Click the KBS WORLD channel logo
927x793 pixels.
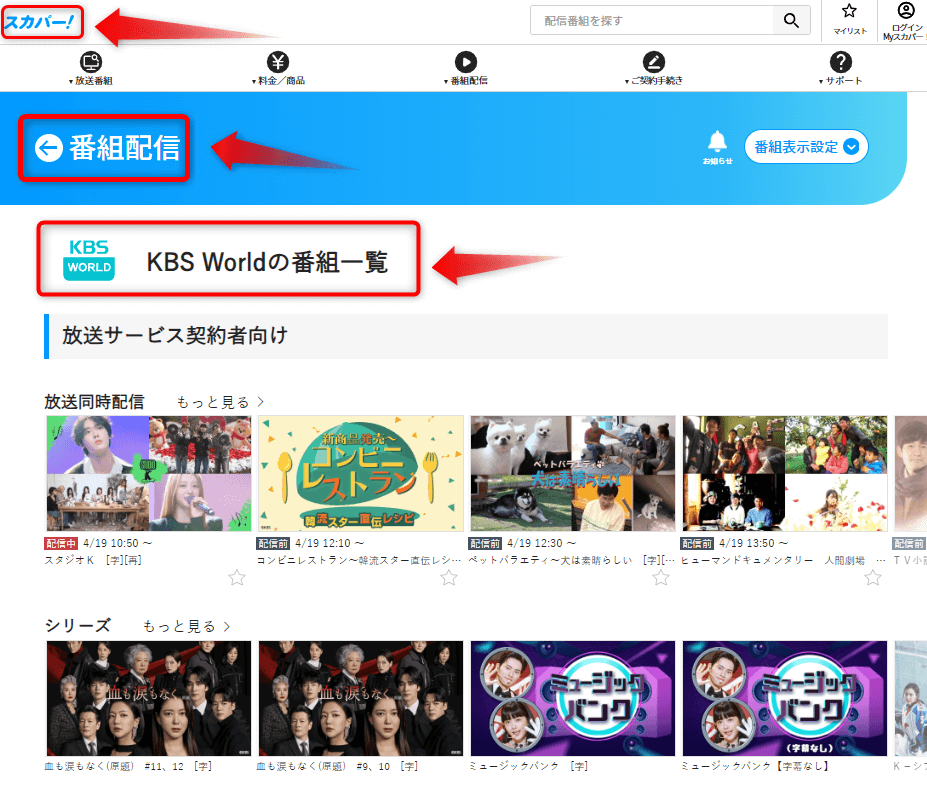89,259
